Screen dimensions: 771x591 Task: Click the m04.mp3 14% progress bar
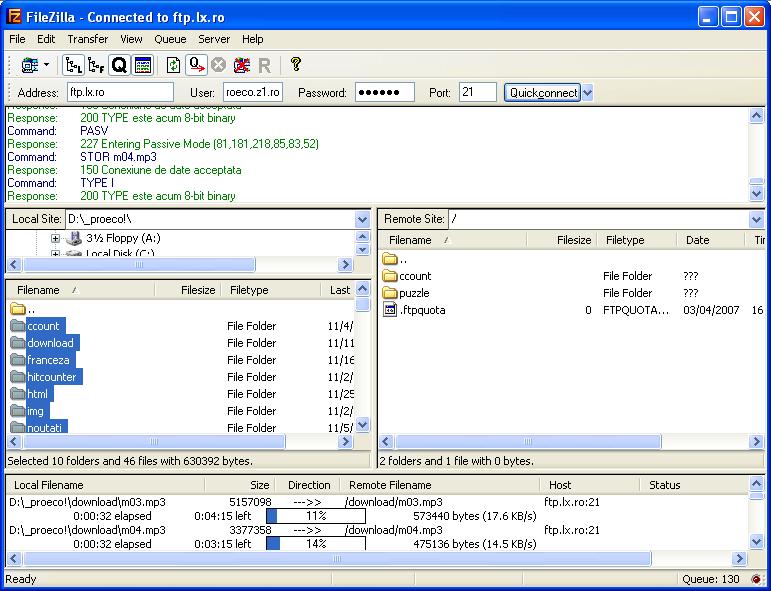point(316,544)
